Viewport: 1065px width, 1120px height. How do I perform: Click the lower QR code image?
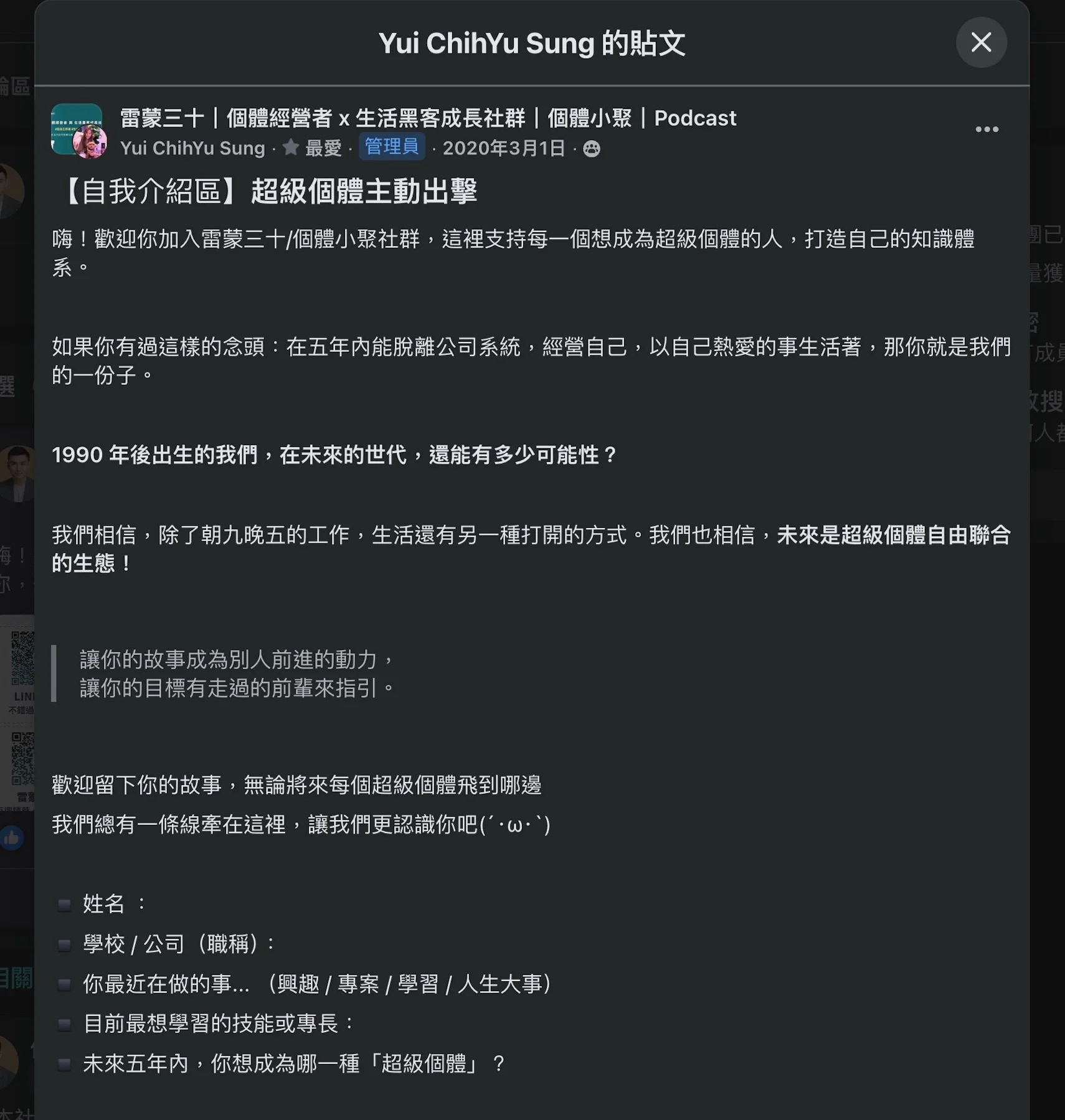point(22,758)
